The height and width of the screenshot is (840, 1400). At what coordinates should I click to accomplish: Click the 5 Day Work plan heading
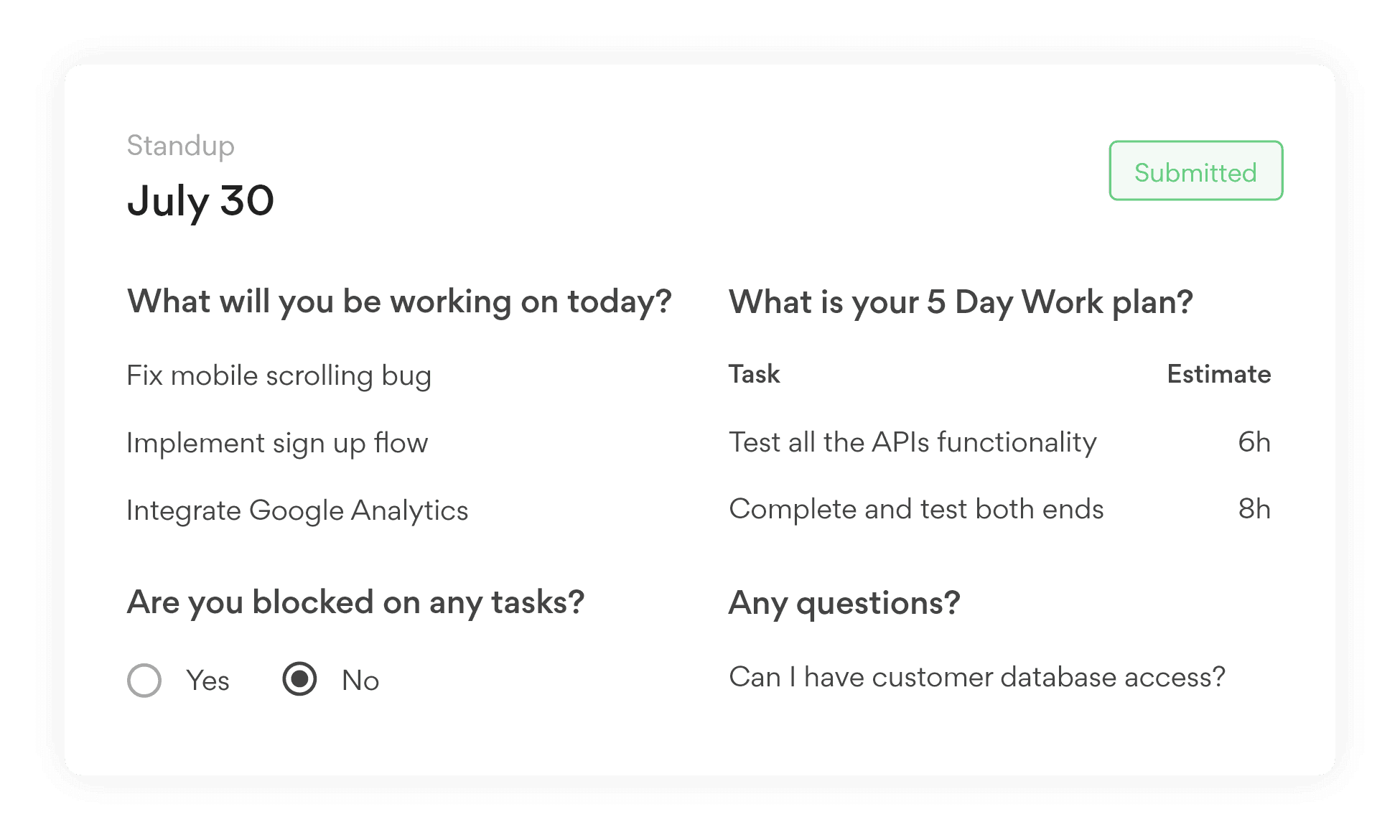pos(961,302)
